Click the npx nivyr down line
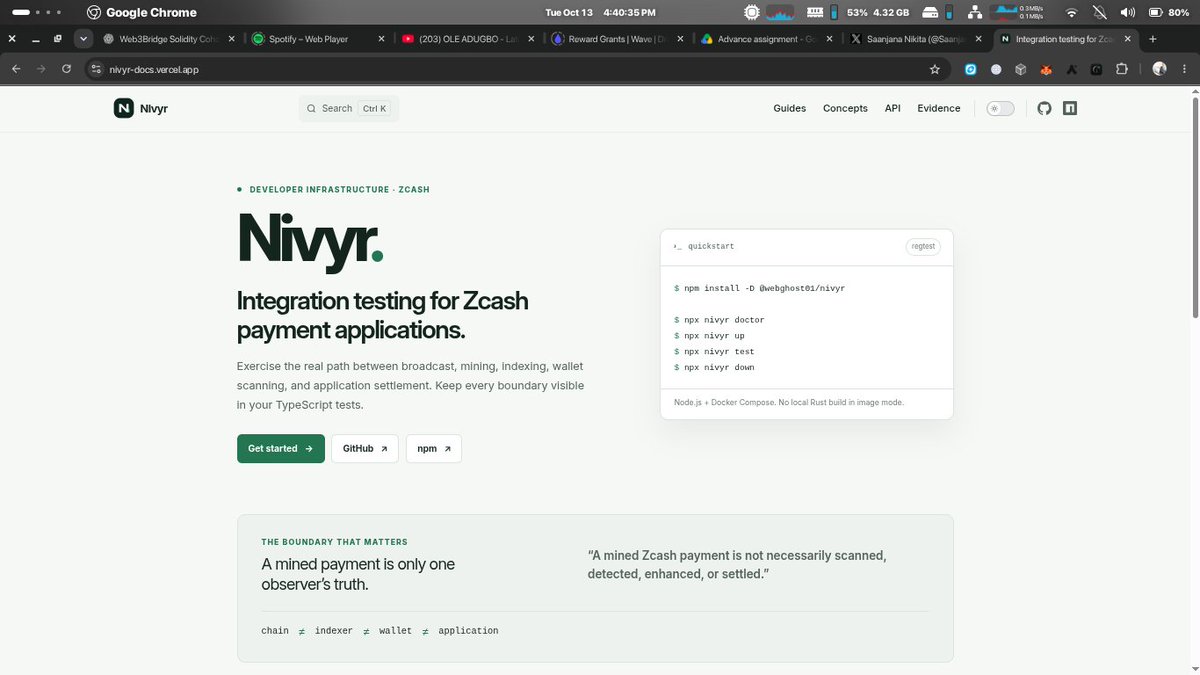Image resolution: width=1200 pixels, height=675 pixels. 714,368
